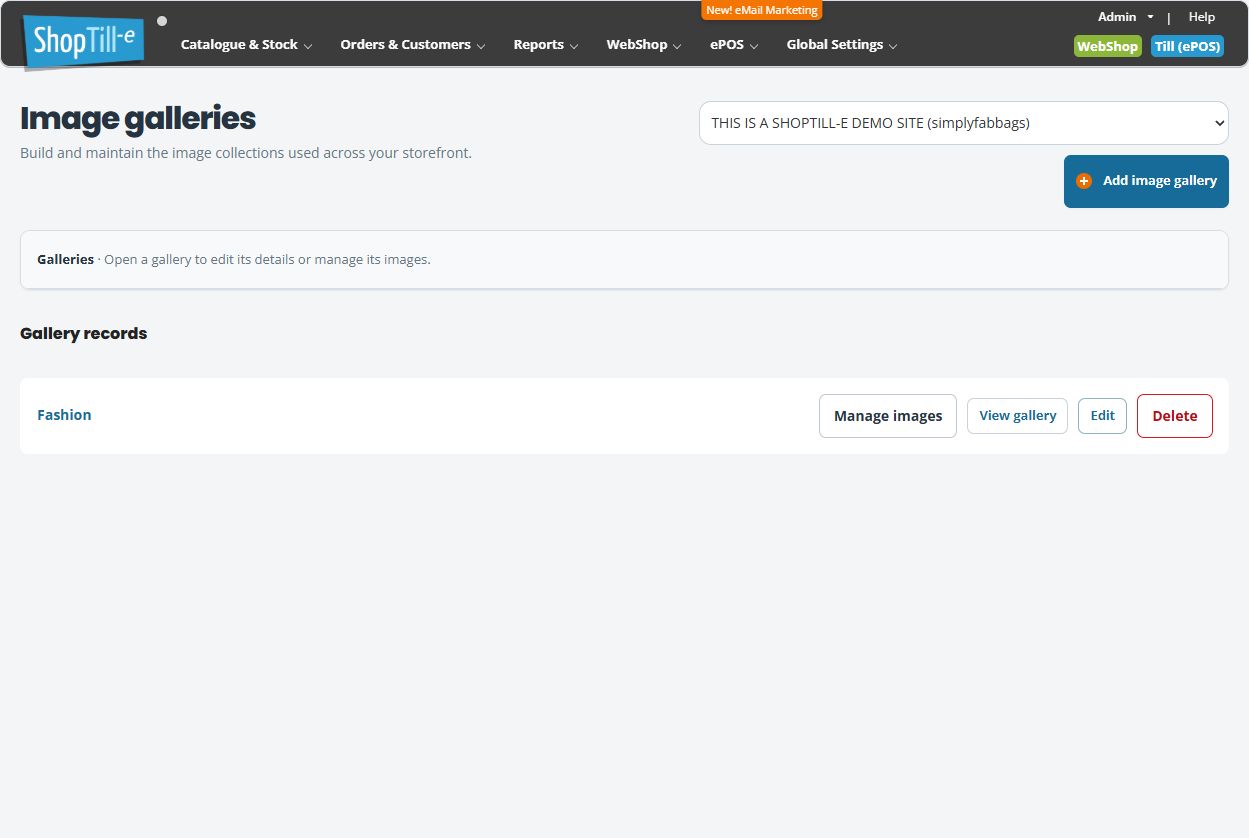Click the Add image gallery button
The width and height of the screenshot is (1249, 838).
[x=1146, y=181]
